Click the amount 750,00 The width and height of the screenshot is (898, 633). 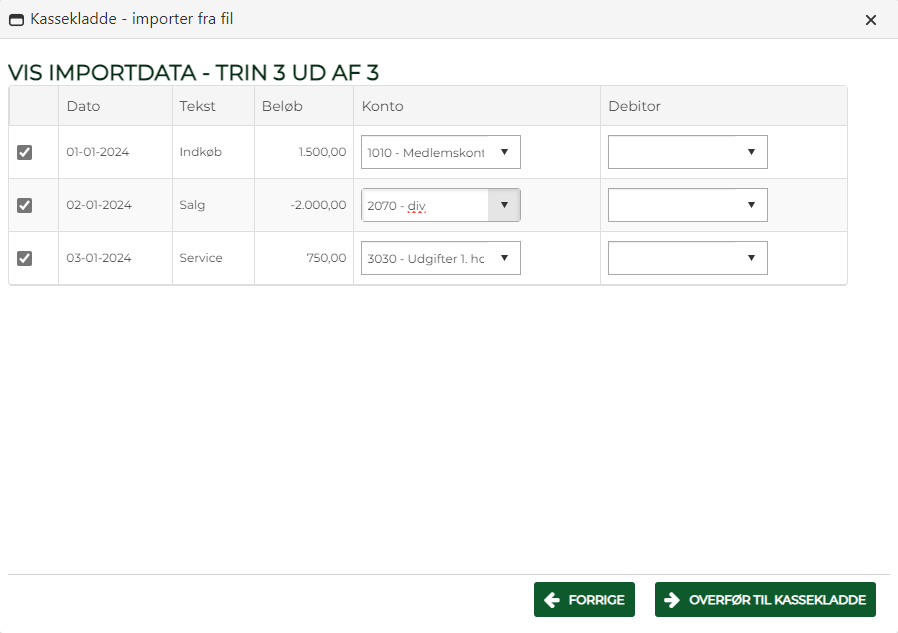tap(326, 258)
